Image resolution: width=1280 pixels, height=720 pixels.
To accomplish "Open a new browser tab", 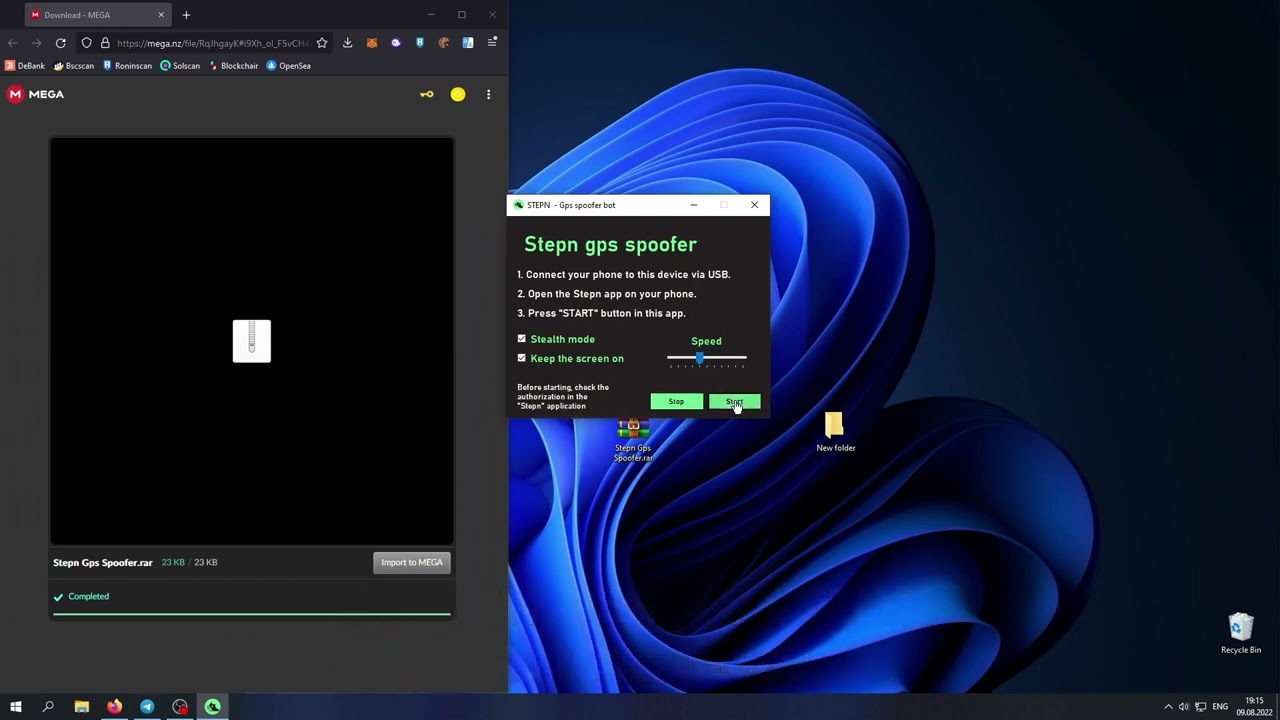I will coord(186,15).
